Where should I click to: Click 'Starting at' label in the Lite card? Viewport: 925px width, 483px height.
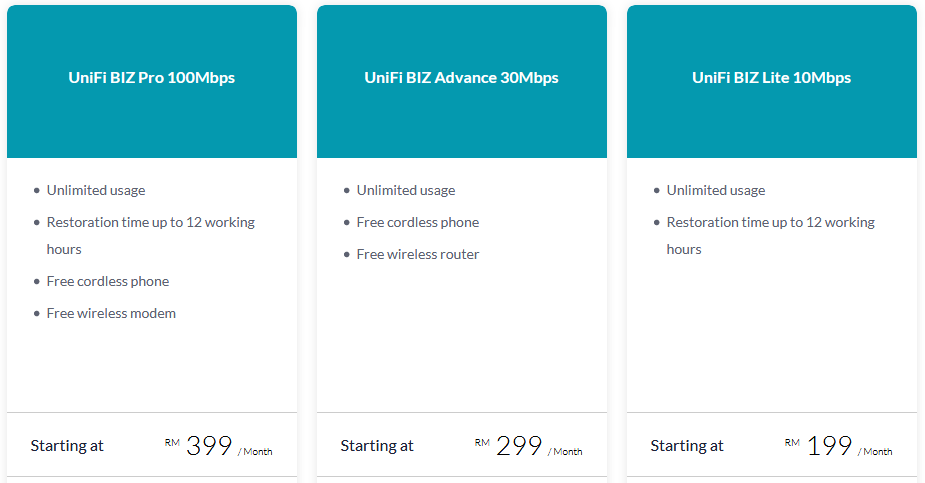point(687,446)
